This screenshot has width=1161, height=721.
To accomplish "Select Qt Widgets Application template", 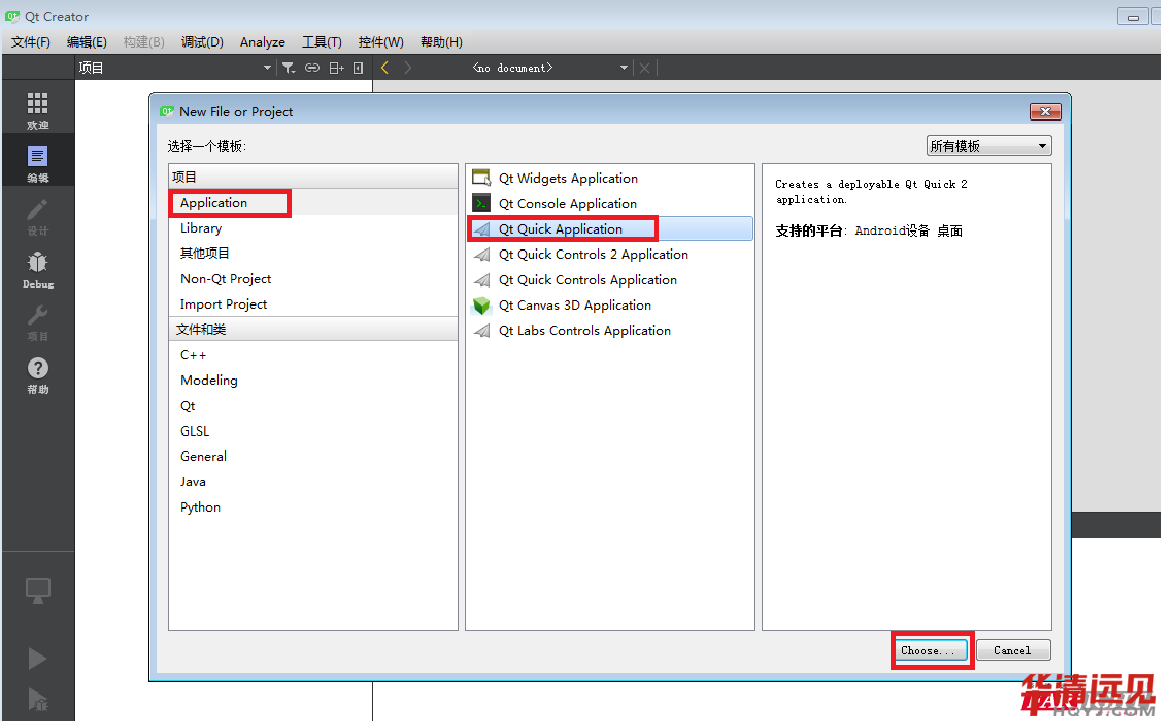I will [x=567, y=178].
